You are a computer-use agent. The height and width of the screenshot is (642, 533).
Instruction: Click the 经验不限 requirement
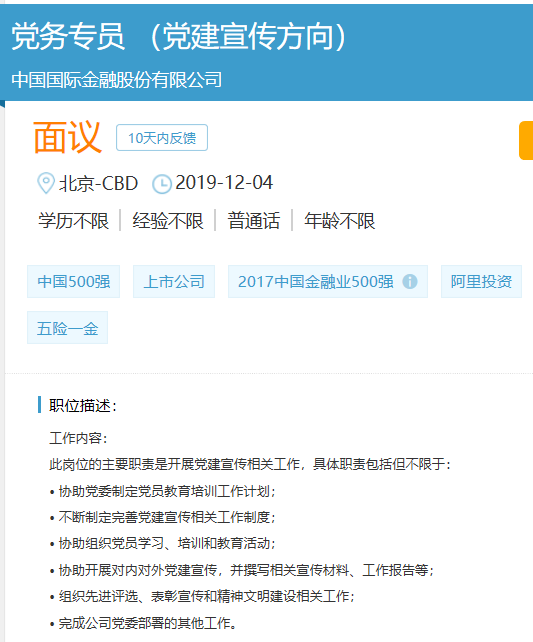168,221
